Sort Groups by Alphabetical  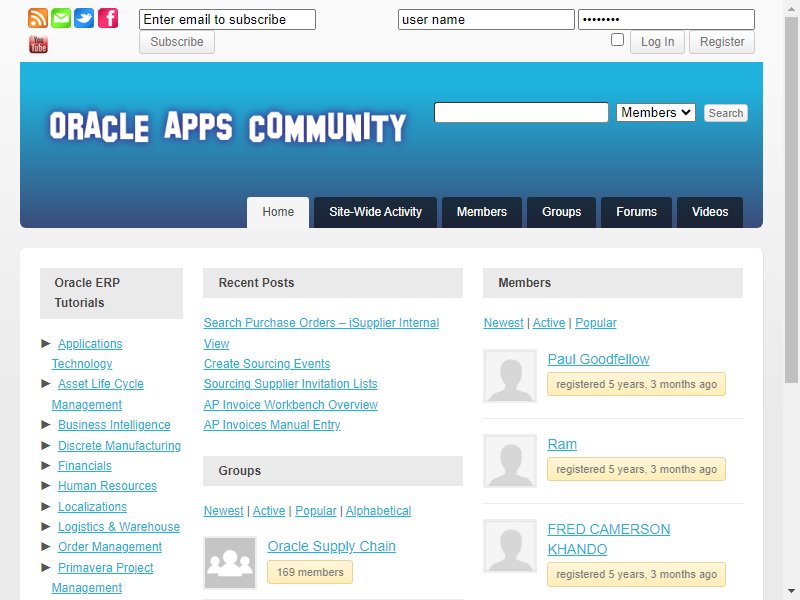coord(379,511)
